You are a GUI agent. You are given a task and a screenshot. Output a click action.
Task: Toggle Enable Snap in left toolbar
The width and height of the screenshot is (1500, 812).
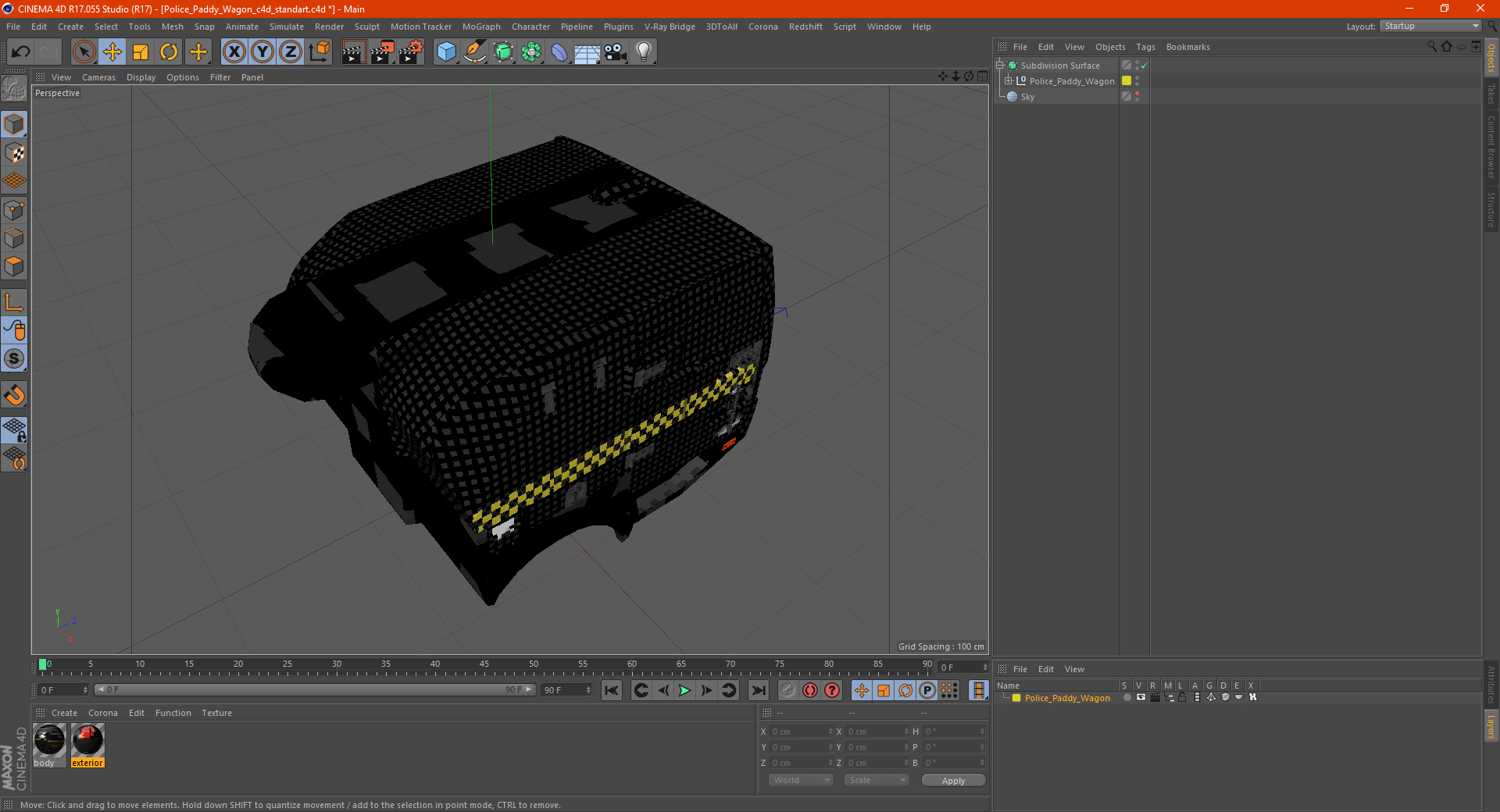coord(14,395)
